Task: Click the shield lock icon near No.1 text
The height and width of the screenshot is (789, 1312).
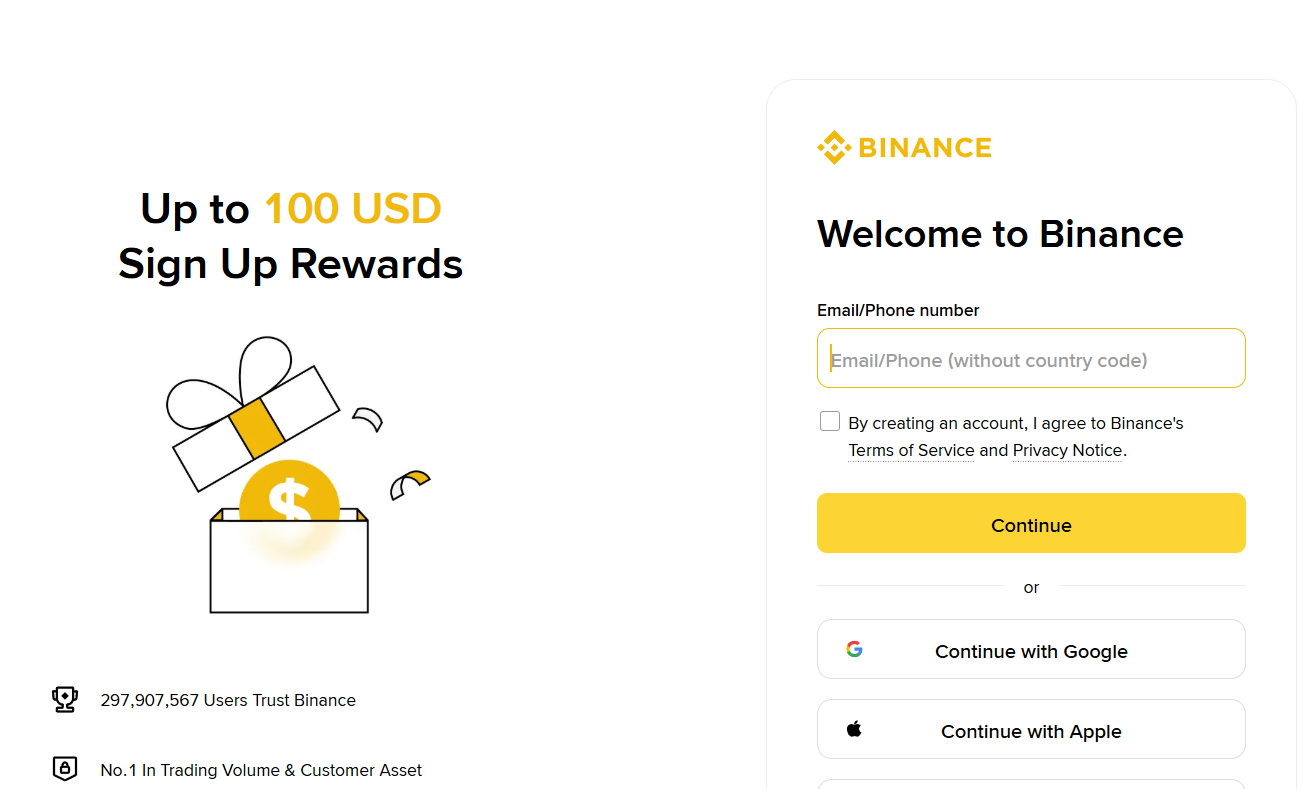Action: click(x=65, y=769)
